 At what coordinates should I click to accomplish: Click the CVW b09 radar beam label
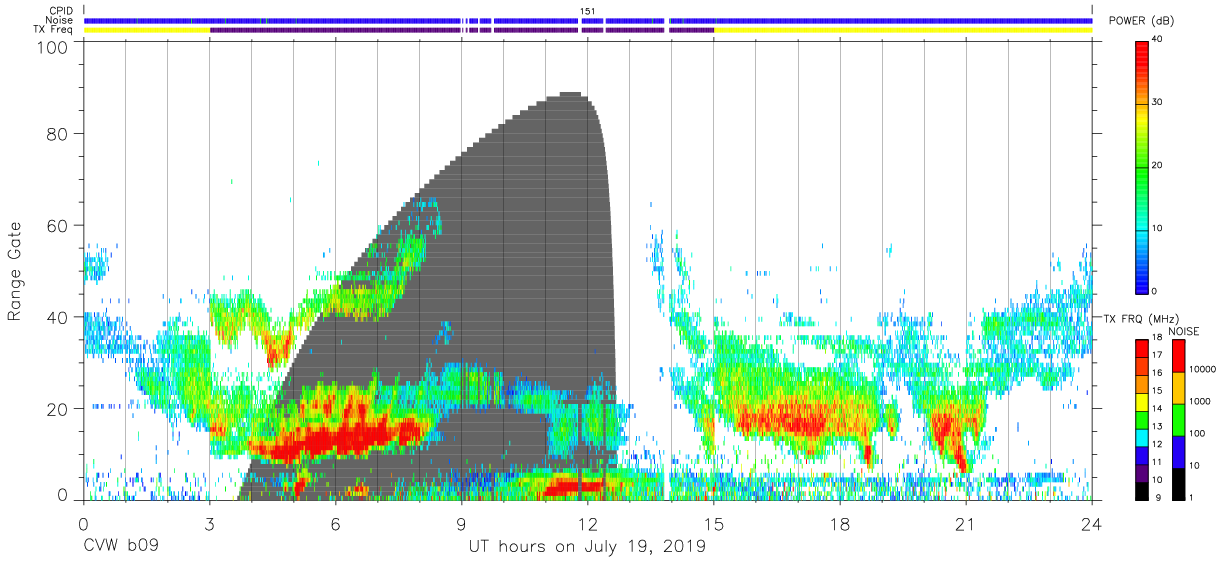click(121, 547)
